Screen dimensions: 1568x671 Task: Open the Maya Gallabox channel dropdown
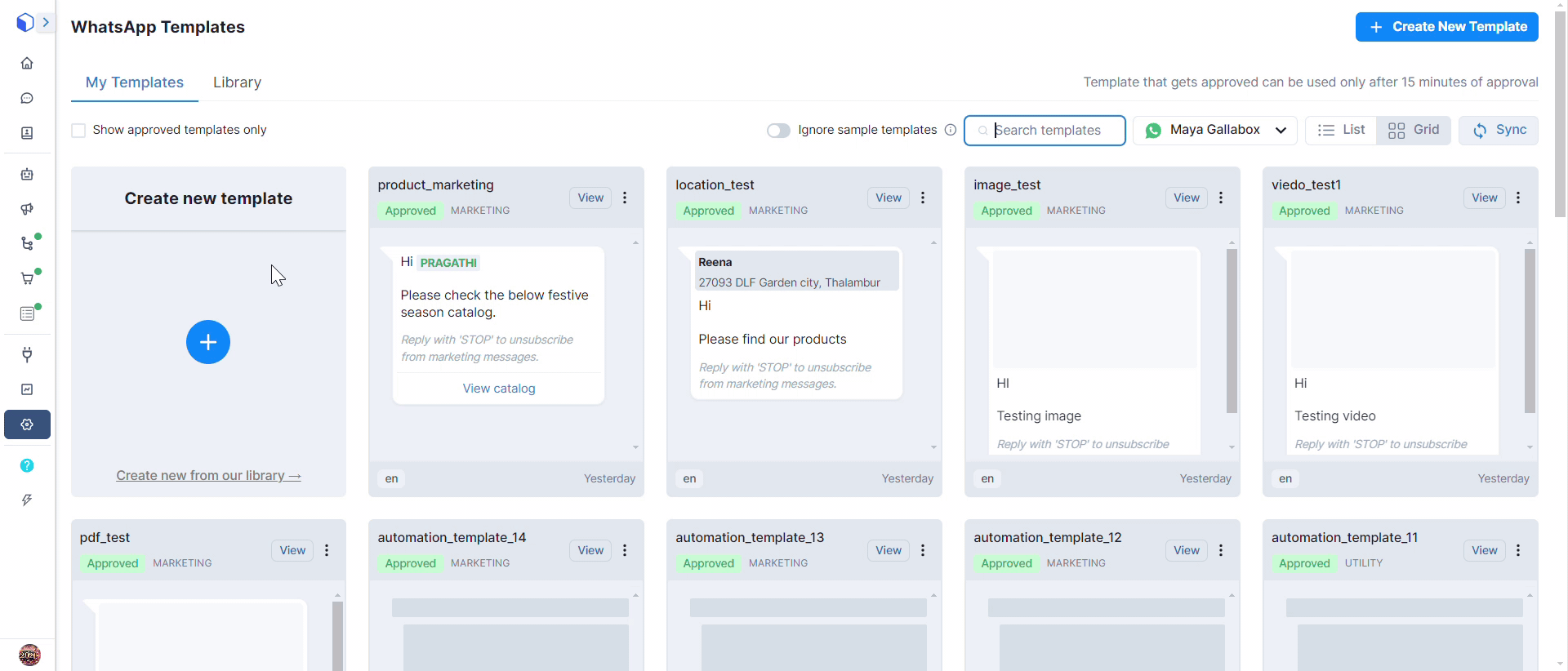pyautogui.click(x=1214, y=130)
